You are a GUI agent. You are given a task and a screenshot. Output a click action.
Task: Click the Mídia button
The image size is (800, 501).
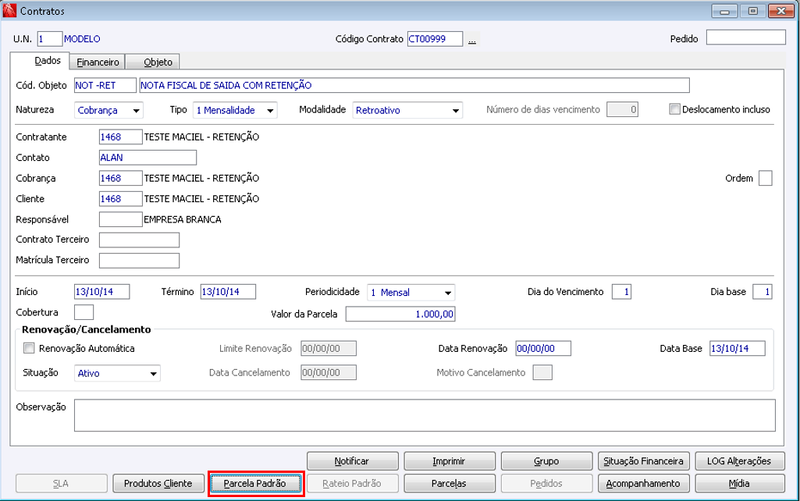(x=739, y=483)
